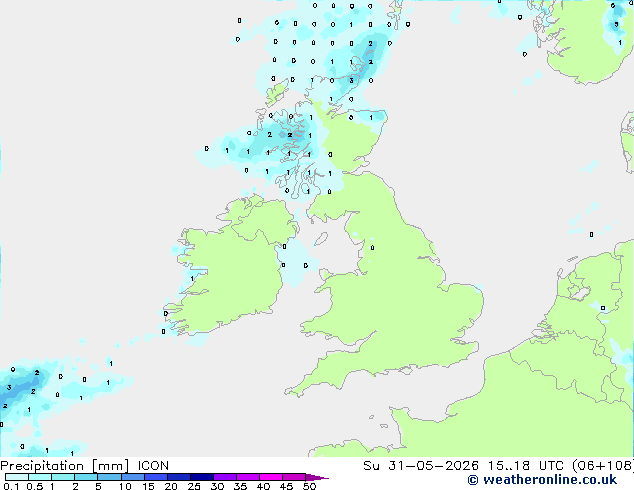Click the 'Su 31-05-2026' date text
This screenshot has height=490, width=634.
tap(421, 466)
